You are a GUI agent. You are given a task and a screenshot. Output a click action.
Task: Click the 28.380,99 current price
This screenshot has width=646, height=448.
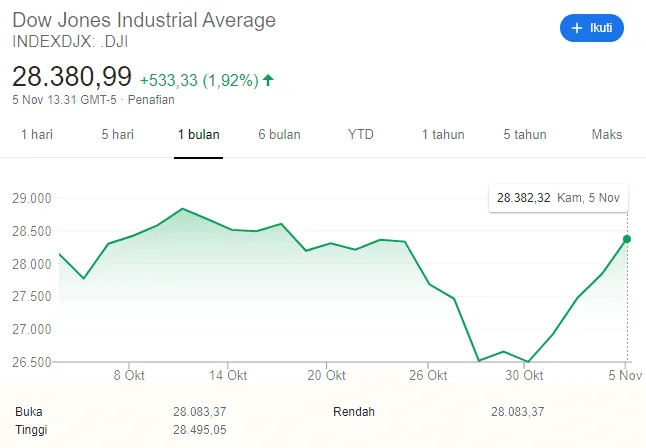pos(71,77)
